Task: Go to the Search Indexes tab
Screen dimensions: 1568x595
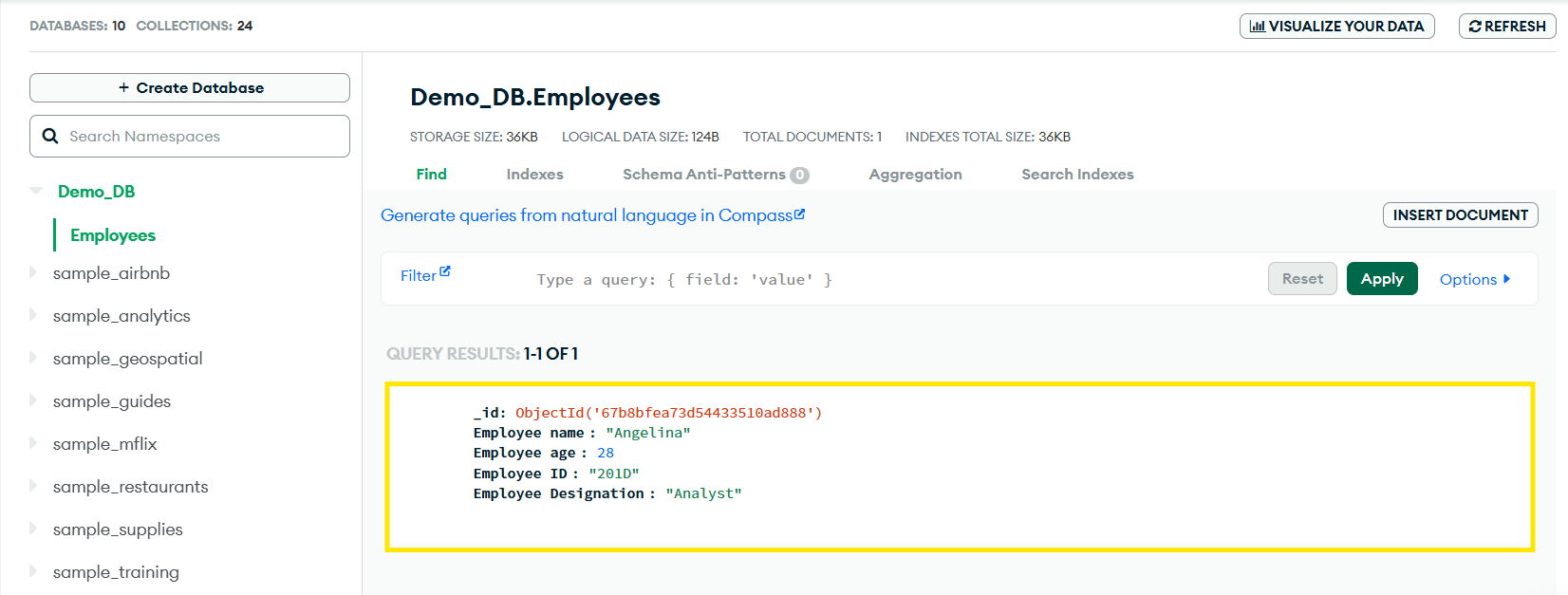Action: tap(1077, 175)
